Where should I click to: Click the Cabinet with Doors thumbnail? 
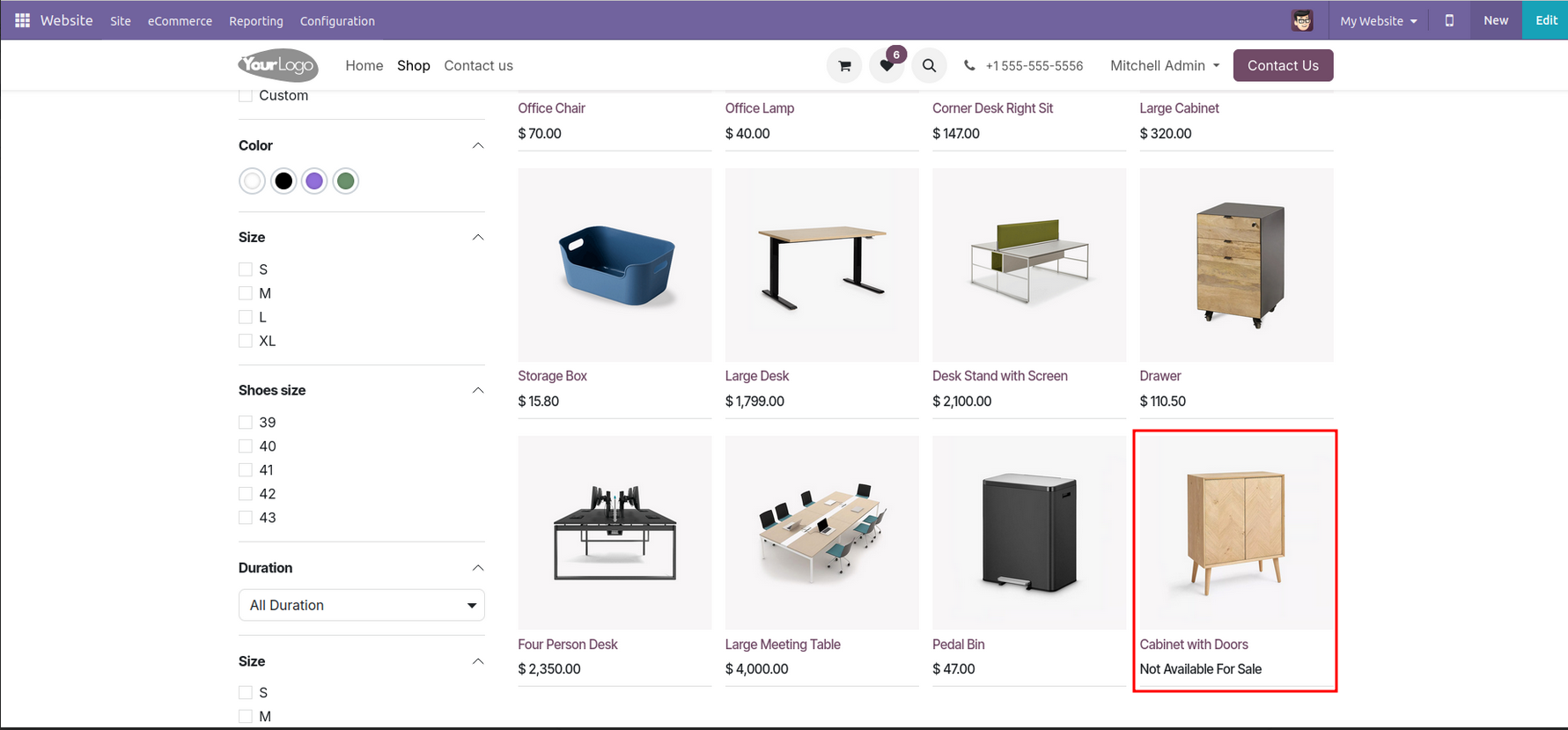1236,533
